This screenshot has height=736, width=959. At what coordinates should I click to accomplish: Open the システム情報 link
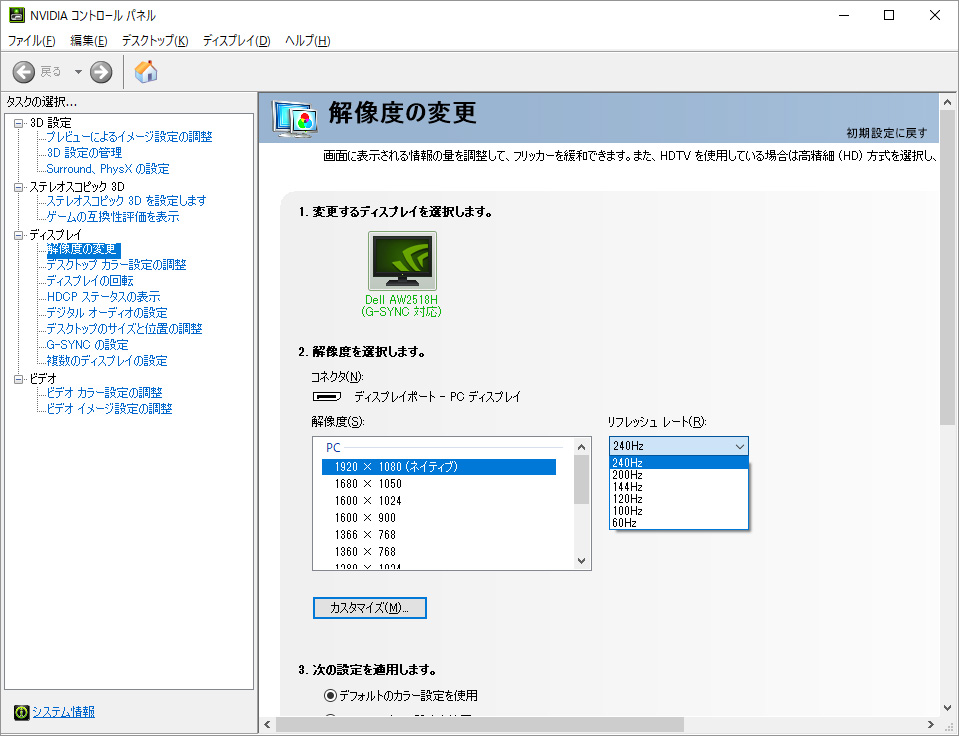click(63, 712)
